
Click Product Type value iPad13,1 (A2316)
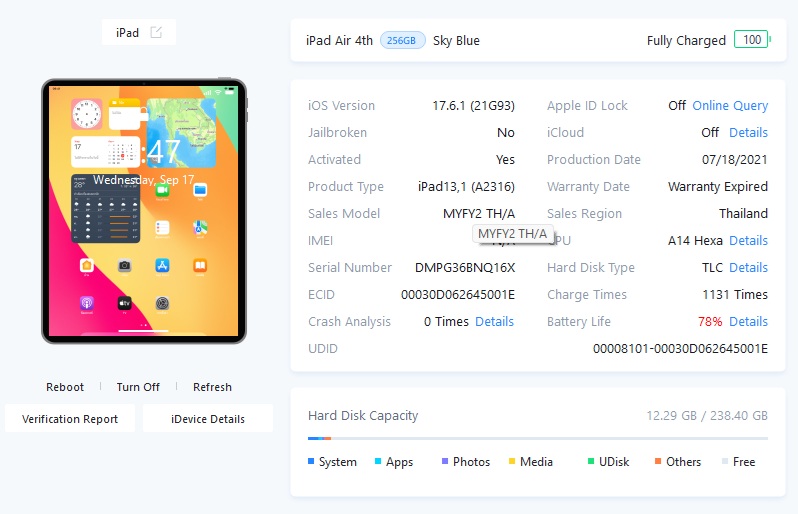coord(466,186)
